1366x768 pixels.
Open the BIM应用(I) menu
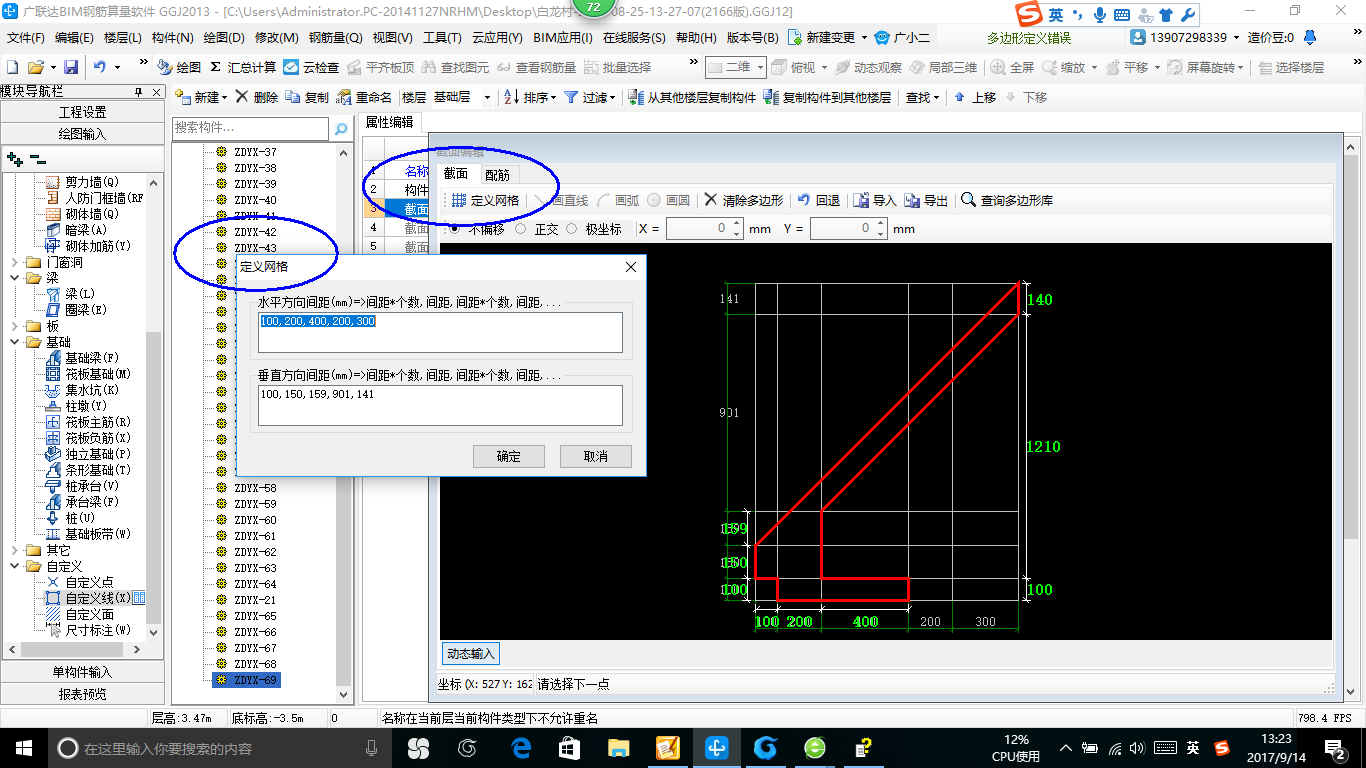(563, 37)
